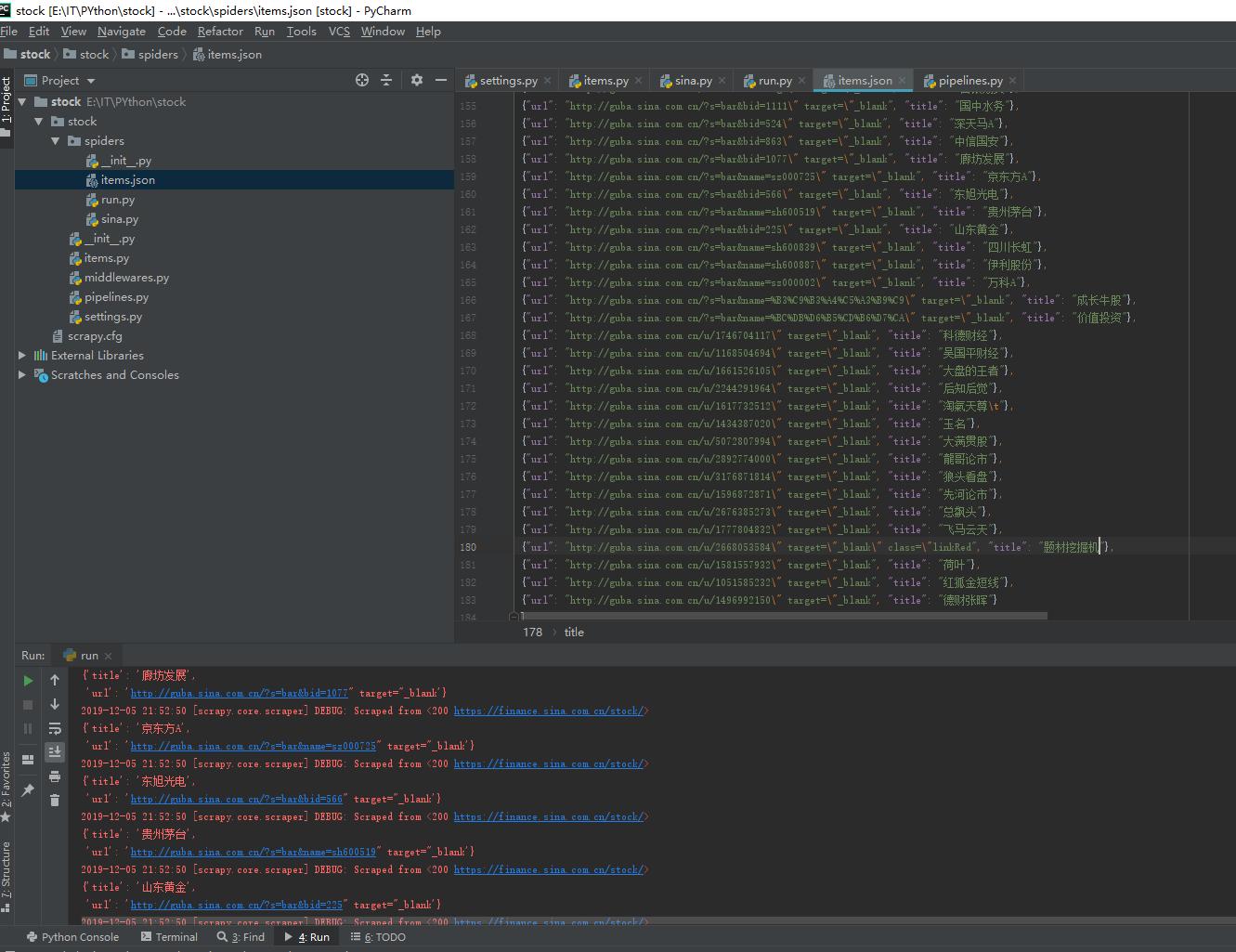Click the locate/scroll-from-source target icon in Project header

362,81
